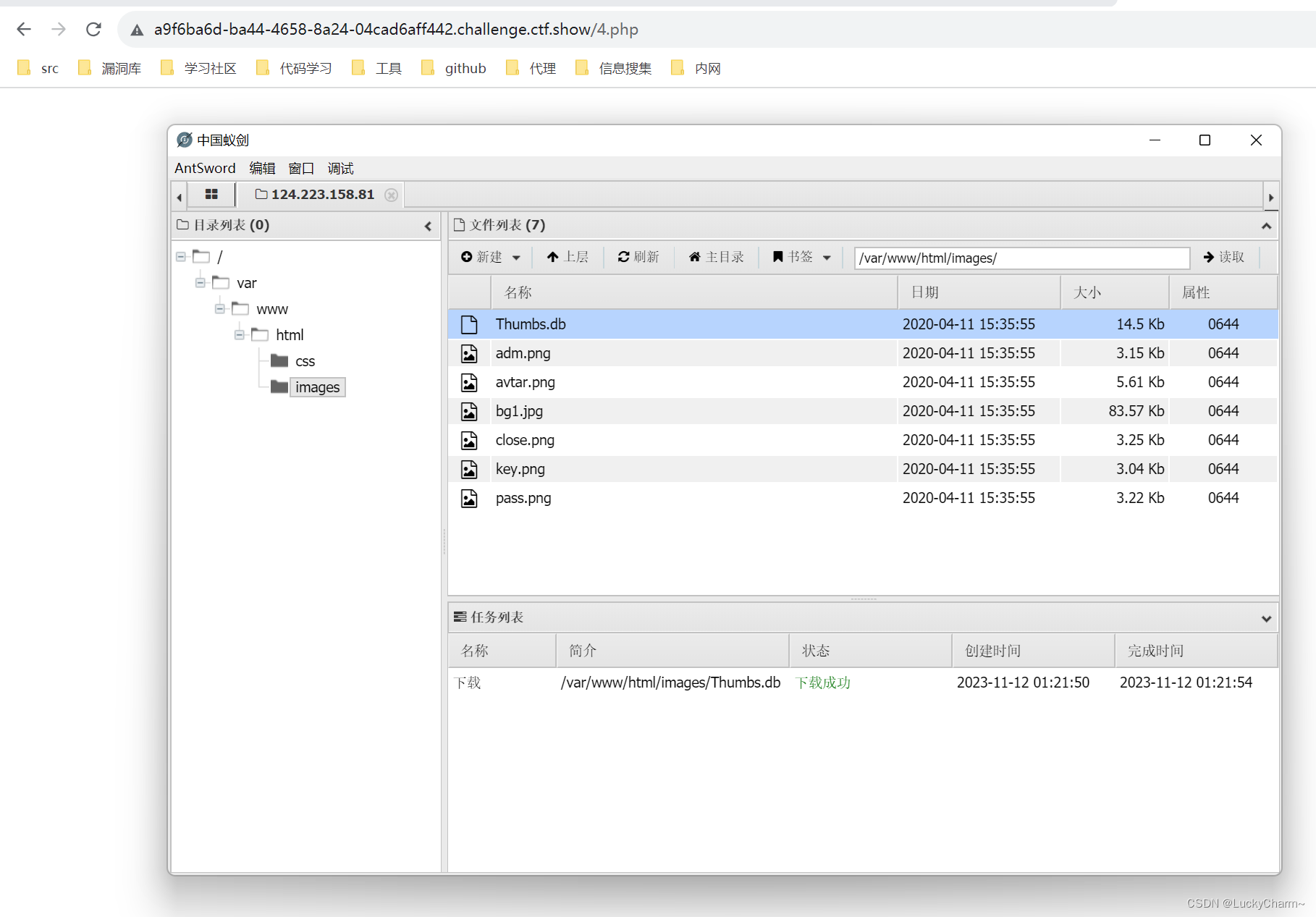Click the 刷新 refresh button
Image resolution: width=1316 pixels, height=917 pixels.
(x=638, y=257)
